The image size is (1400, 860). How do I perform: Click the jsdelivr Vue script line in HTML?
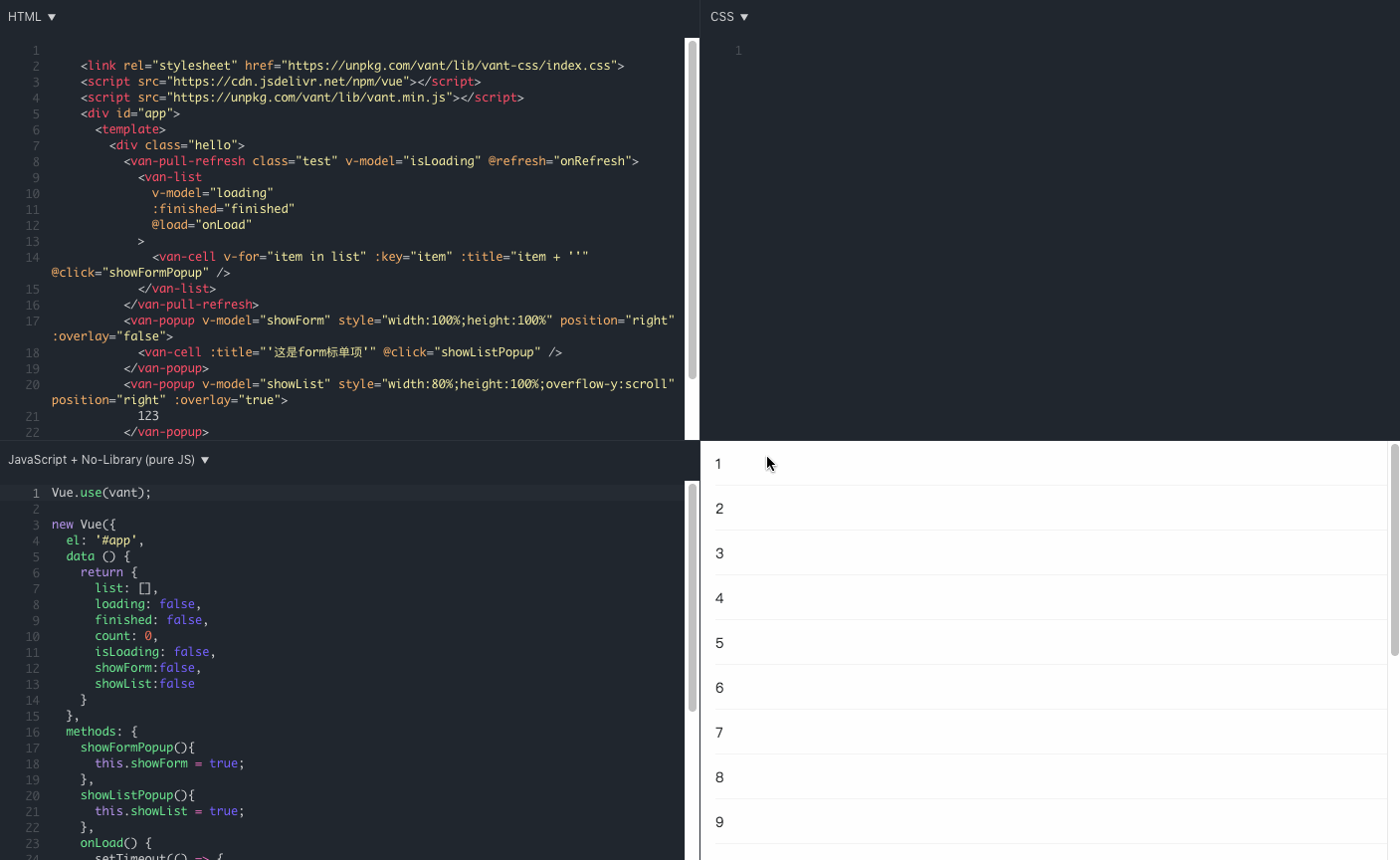pos(281,82)
